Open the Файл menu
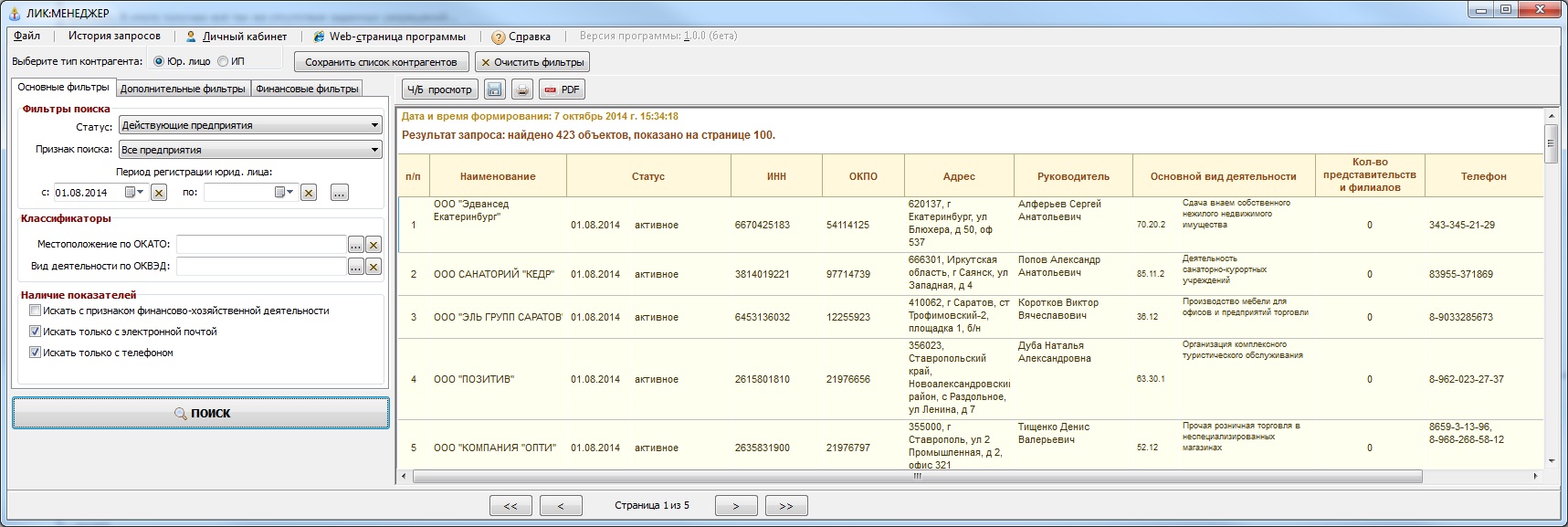The width and height of the screenshot is (1568, 527). point(27,37)
